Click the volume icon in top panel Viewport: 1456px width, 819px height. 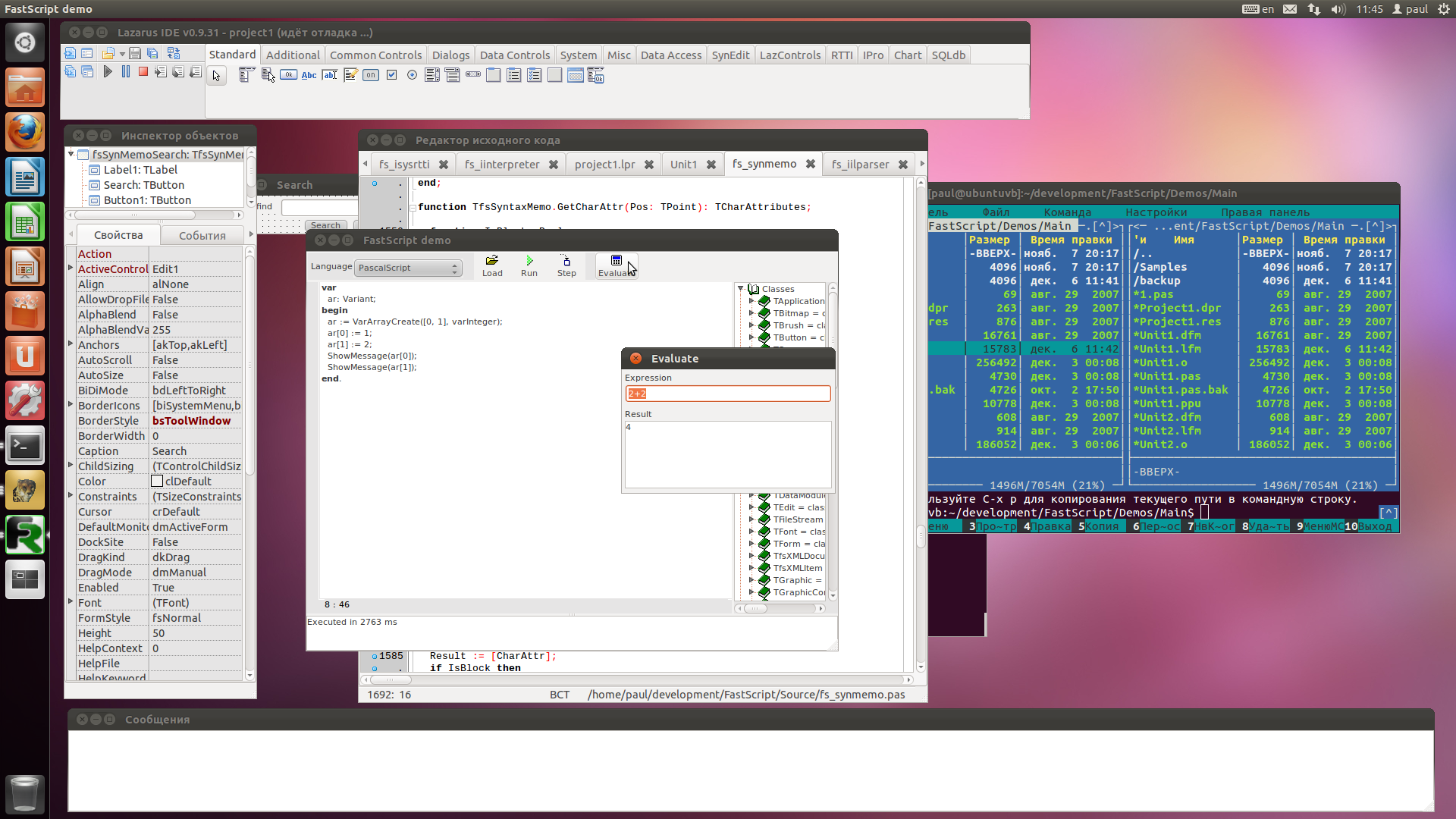1338,9
